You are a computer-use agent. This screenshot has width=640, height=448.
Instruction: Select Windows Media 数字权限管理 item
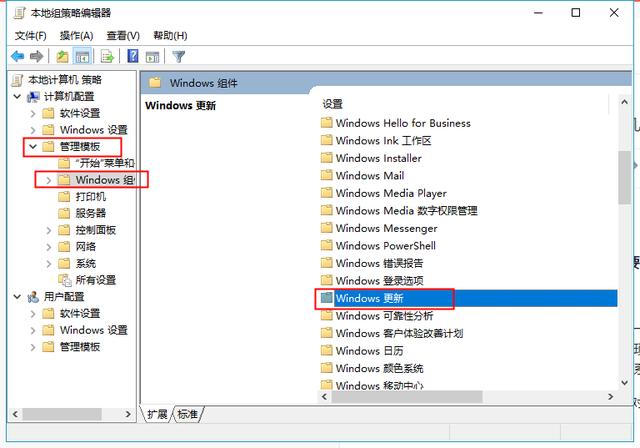[406, 211]
